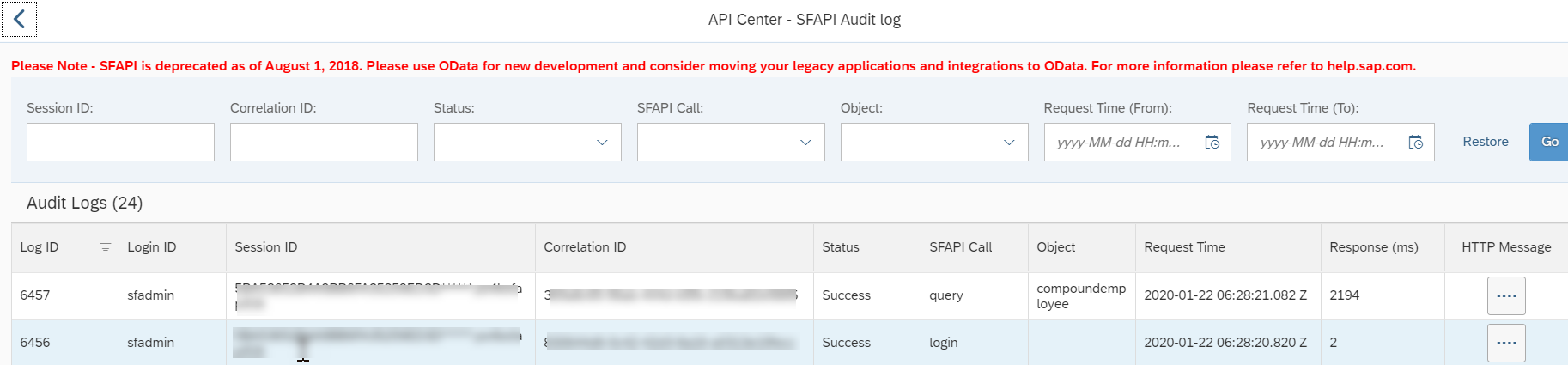The height and width of the screenshot is (365, 1568).
Task: Focus the Session ID input field
Action: click(x=120, y=143)
